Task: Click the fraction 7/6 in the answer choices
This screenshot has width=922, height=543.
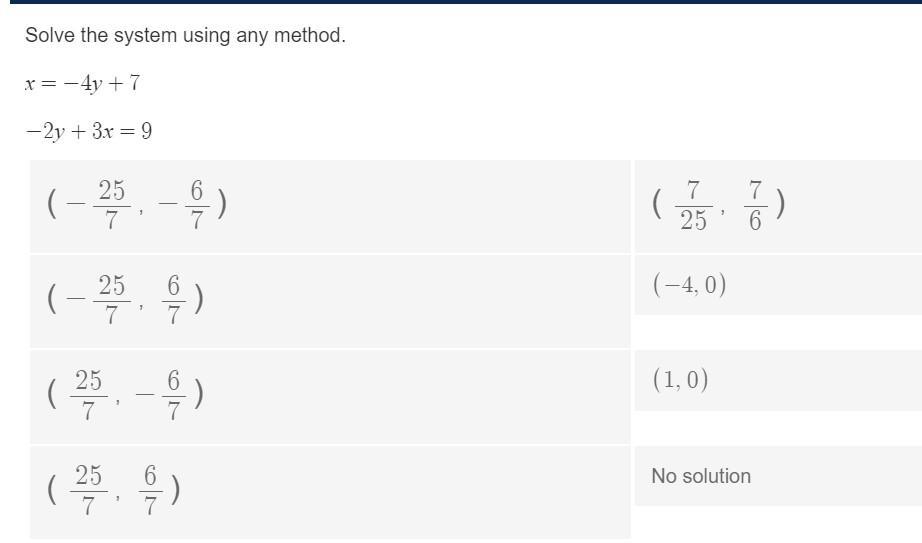Action: (755, 205)
